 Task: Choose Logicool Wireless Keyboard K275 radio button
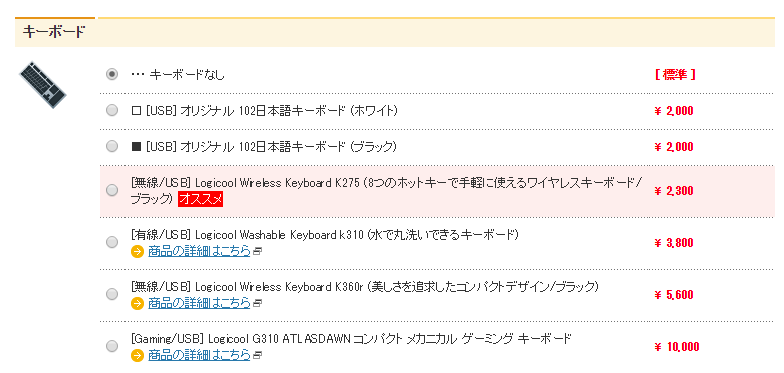[x=112, y=190]
